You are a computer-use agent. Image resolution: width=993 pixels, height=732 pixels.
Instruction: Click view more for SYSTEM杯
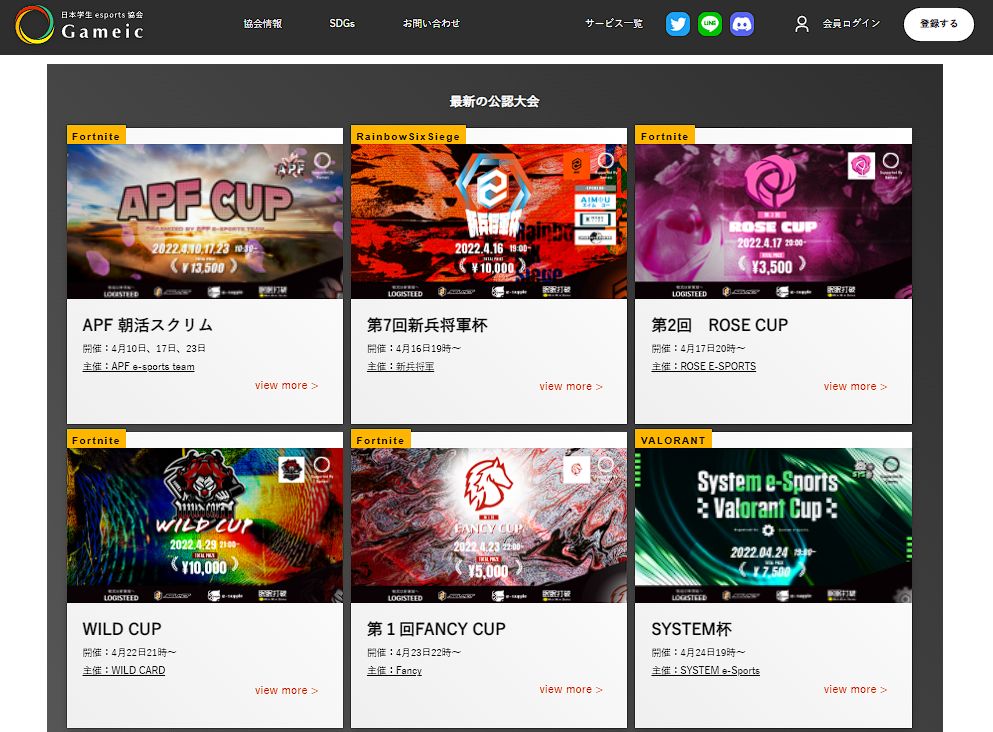[x=855, y=690]
